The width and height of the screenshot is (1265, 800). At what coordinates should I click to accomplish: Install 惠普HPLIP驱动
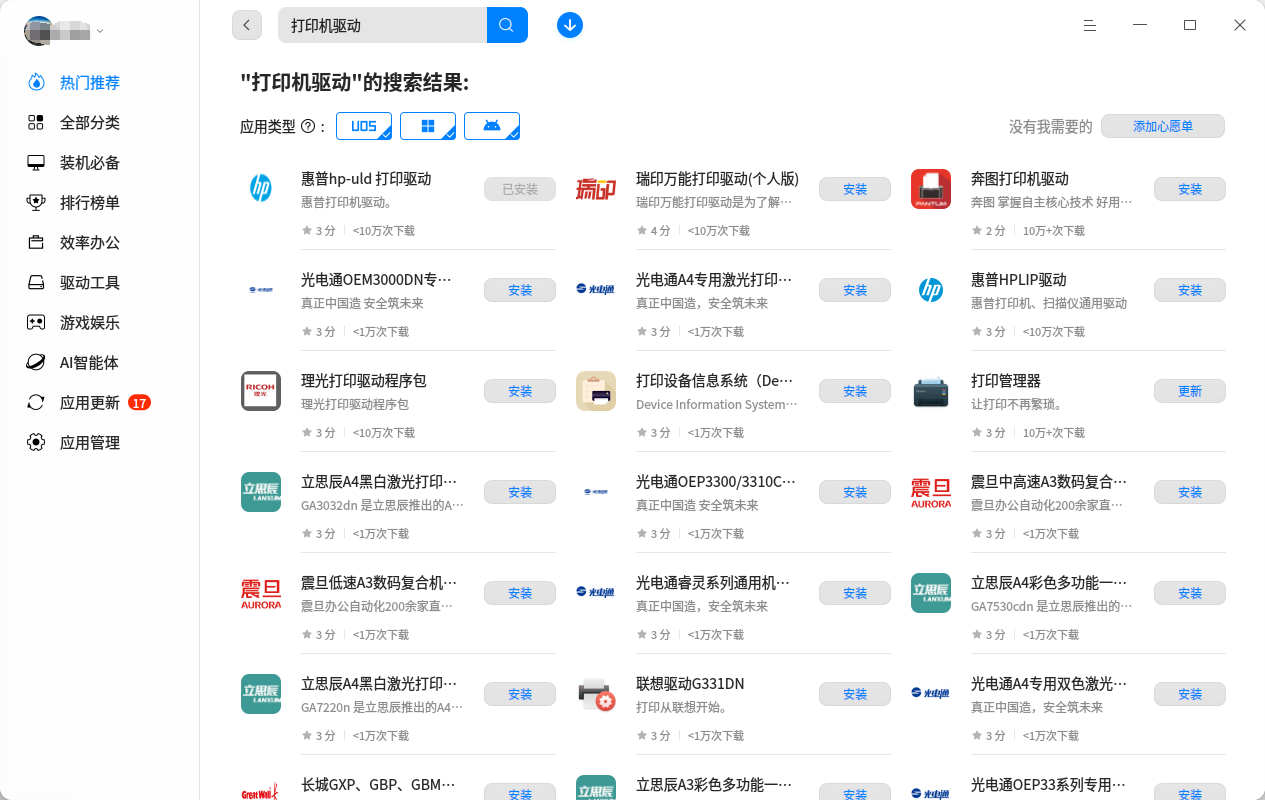pyautogui.click(x=1190, y=290)
